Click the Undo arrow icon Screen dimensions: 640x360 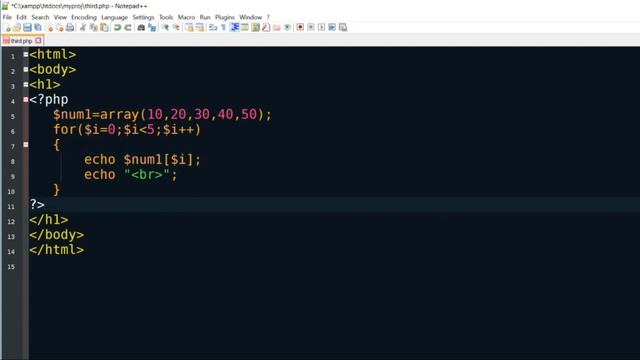click(117, 27)
